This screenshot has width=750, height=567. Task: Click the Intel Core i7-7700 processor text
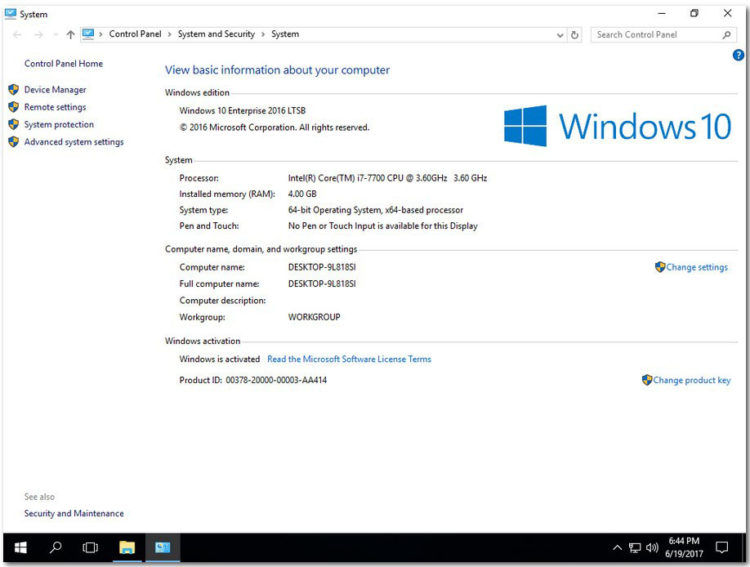pos(387,178)
